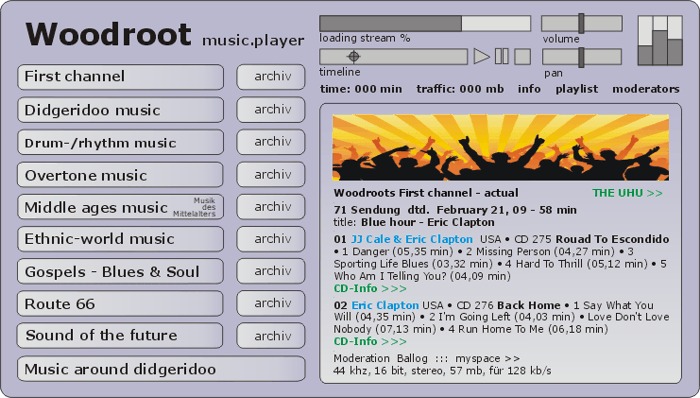Open THE UHU >> link
This screenshot has height=398, width=700.
click(627, 193)
